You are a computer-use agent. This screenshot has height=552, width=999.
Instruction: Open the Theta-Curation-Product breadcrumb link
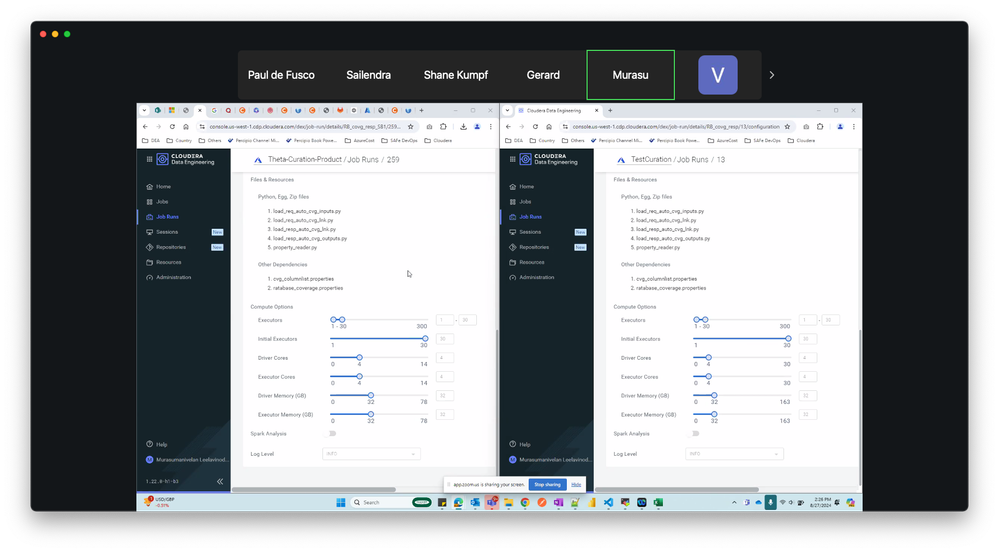(x=305, y=159)
